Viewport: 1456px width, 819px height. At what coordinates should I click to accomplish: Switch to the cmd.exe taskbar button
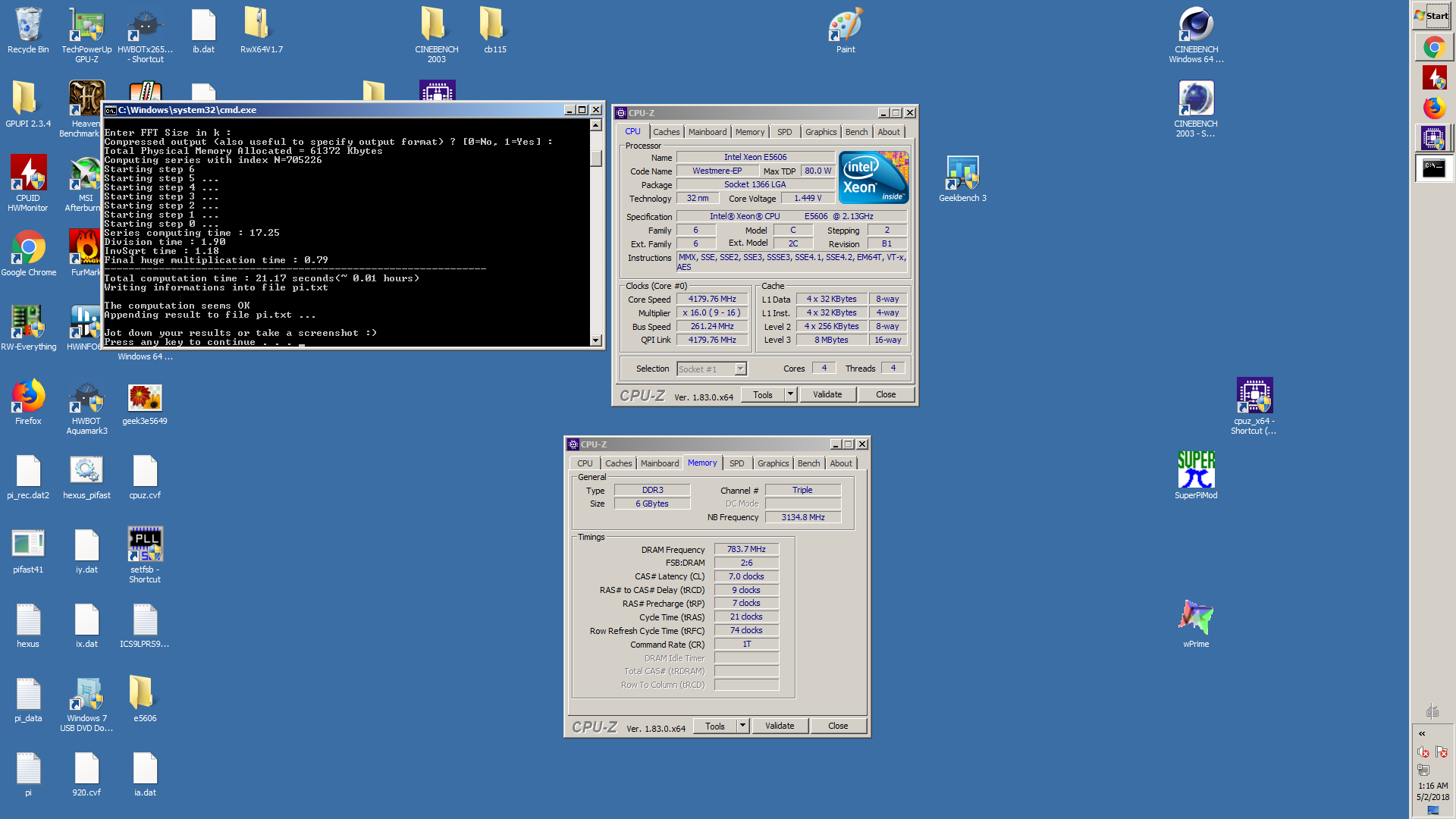[1433, 169]
